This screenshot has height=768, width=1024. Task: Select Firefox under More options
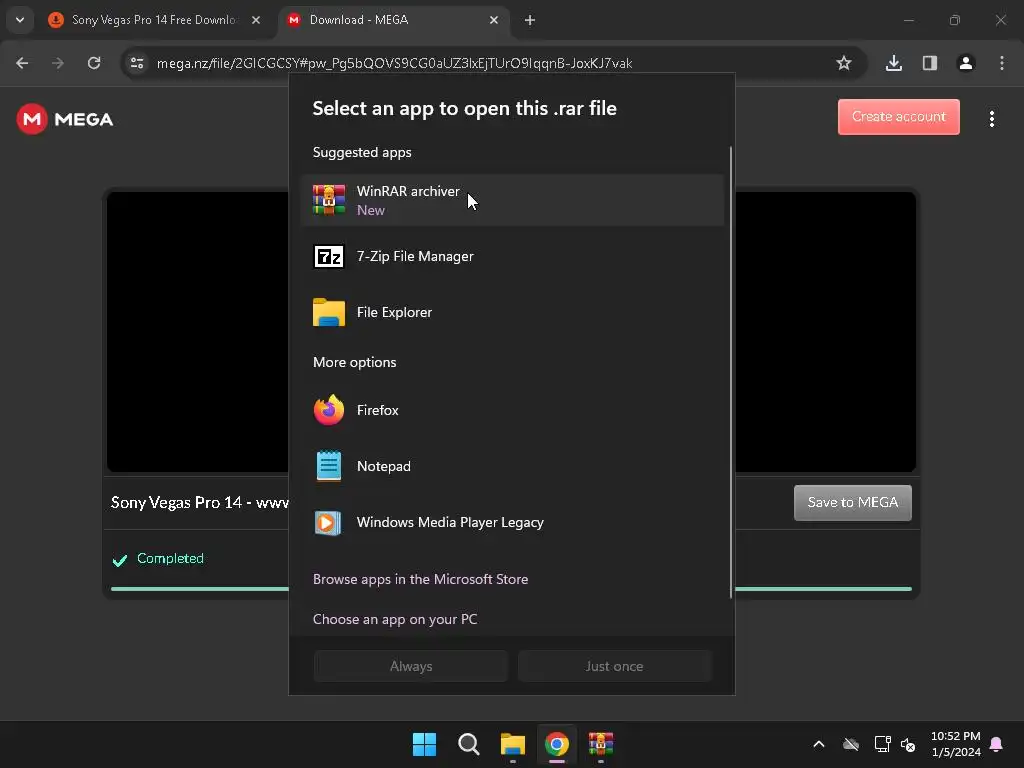coord(513,410)
